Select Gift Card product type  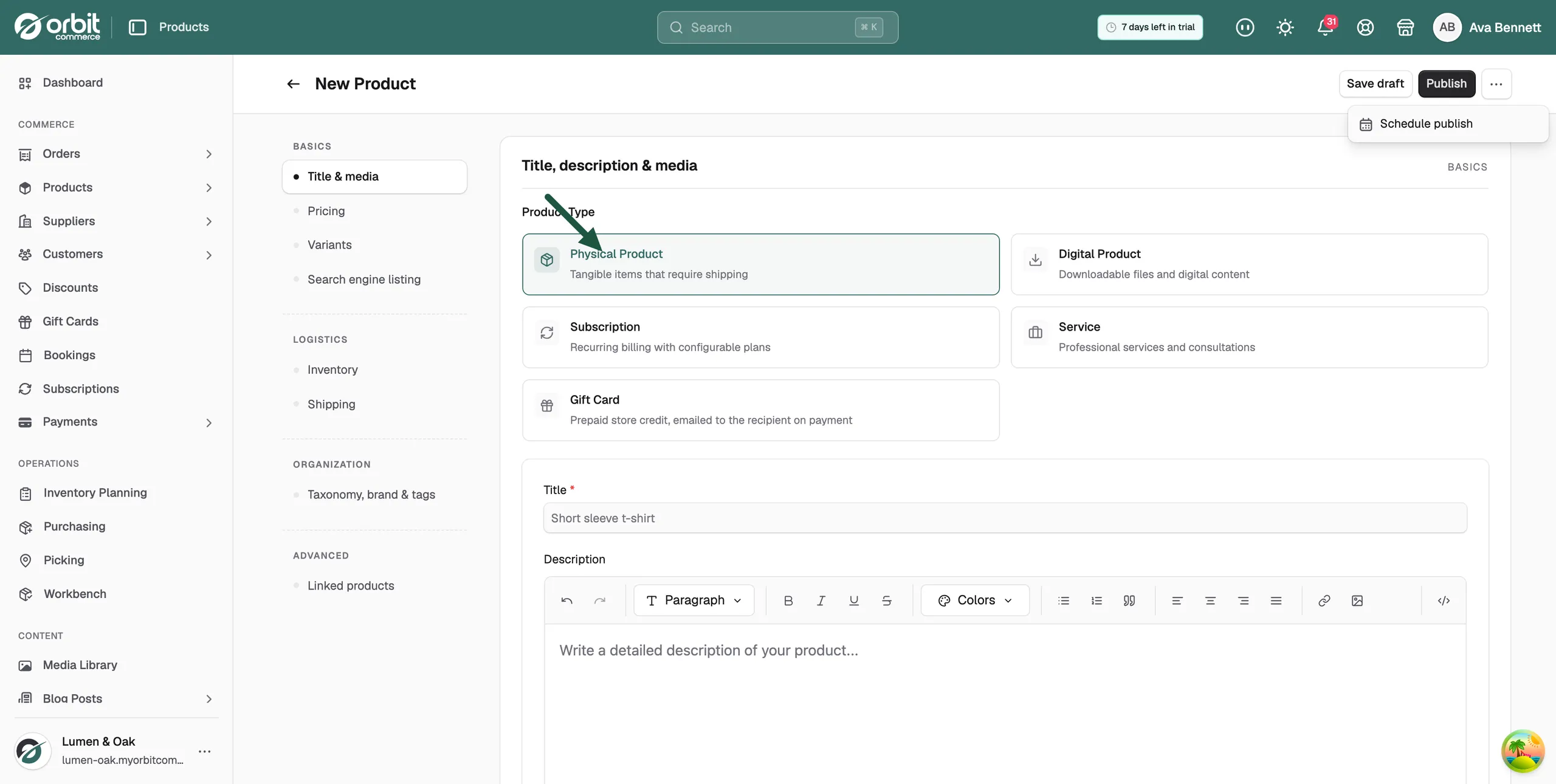click(x=760, y=410)
